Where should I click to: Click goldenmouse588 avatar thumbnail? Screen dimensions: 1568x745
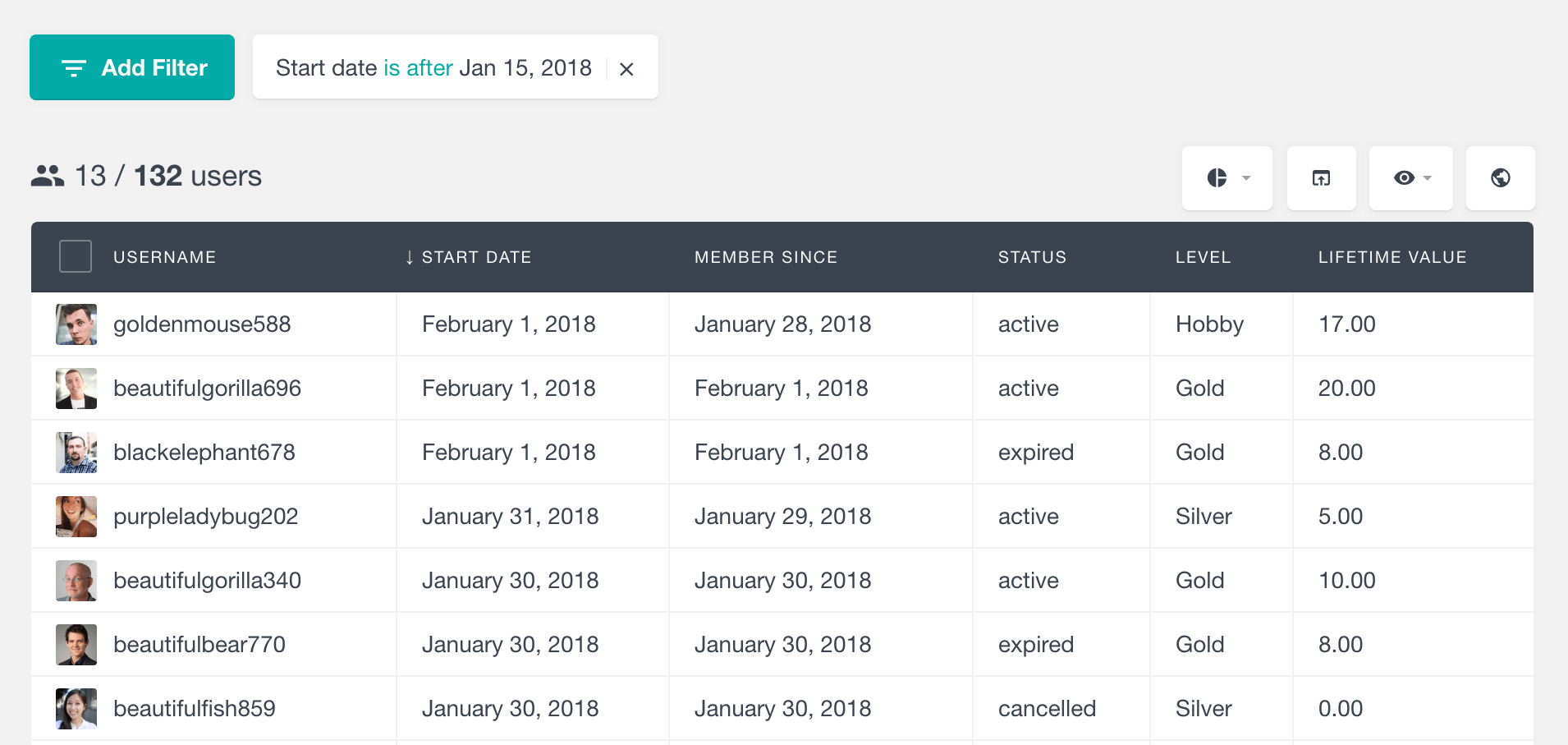(x=76, y=324)
